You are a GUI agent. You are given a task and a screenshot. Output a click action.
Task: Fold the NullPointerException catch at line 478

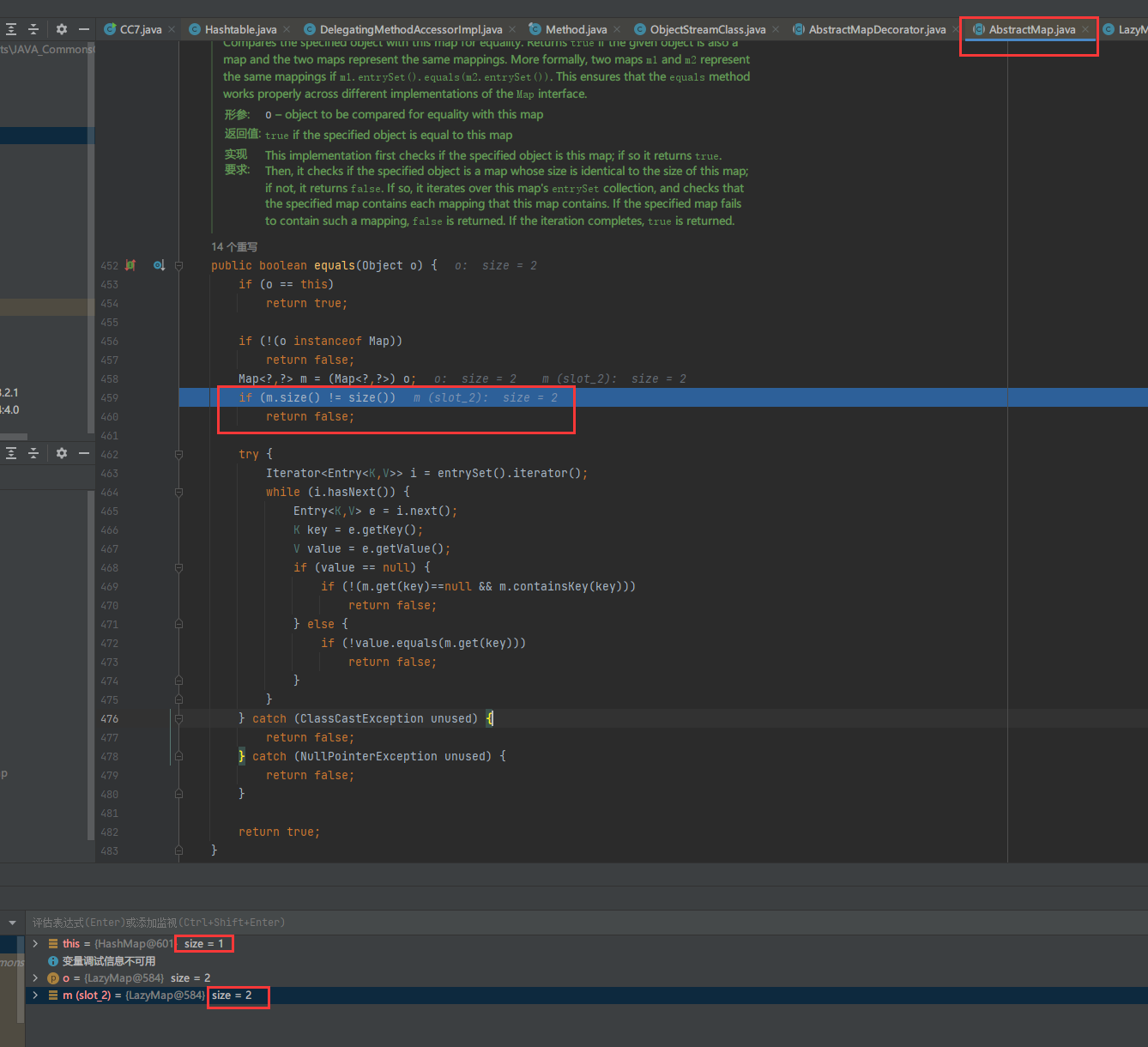point(178,756)
